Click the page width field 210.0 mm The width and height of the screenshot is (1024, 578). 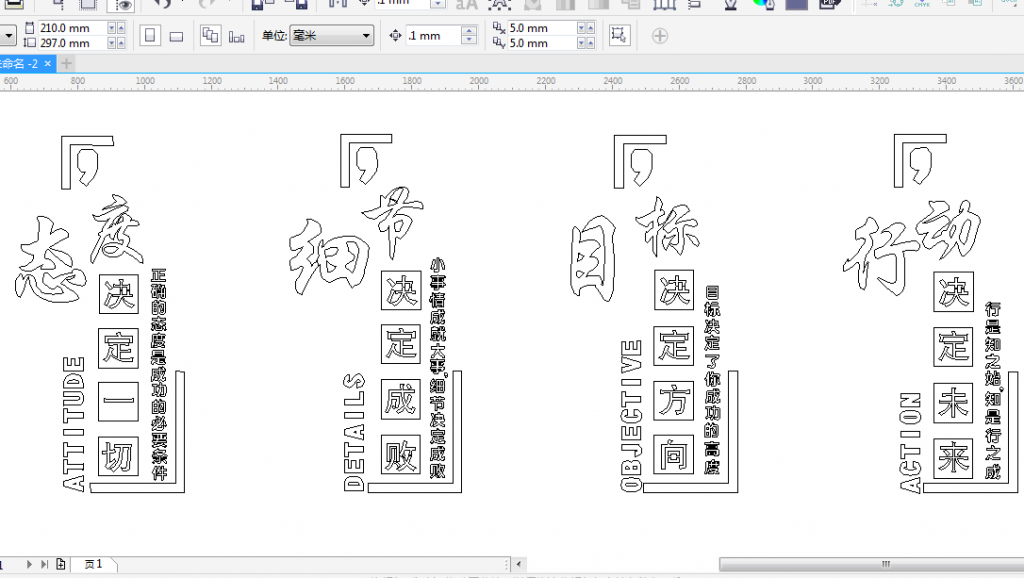(x=72, y=28)
